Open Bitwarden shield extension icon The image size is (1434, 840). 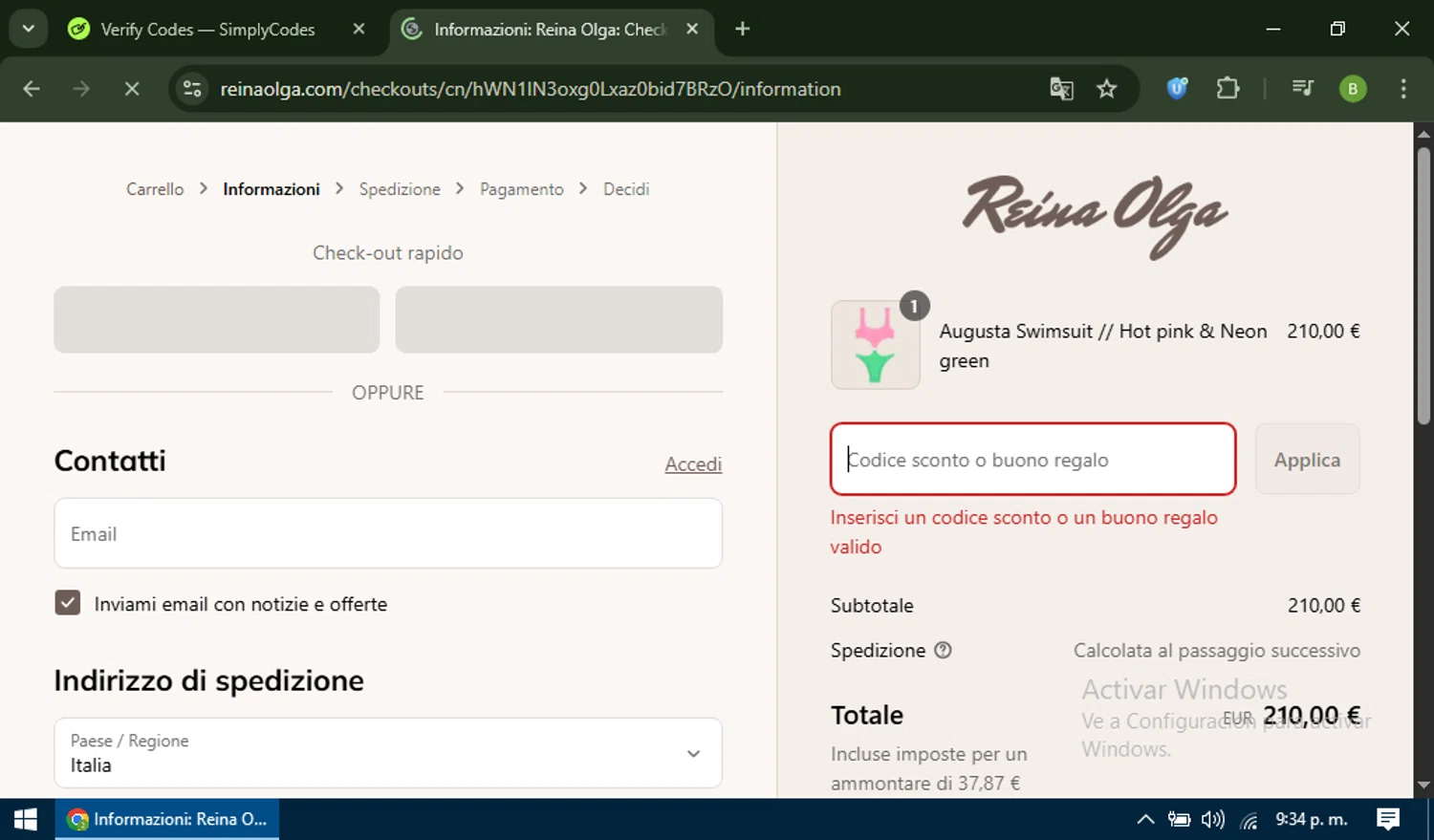[x=1178, y=89]
